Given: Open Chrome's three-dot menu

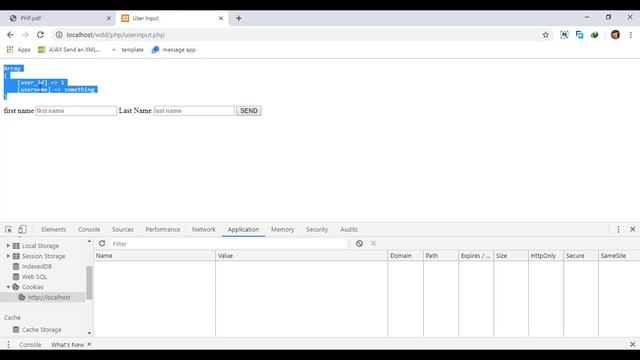Looking at the screenshot, I should (631, 35).
